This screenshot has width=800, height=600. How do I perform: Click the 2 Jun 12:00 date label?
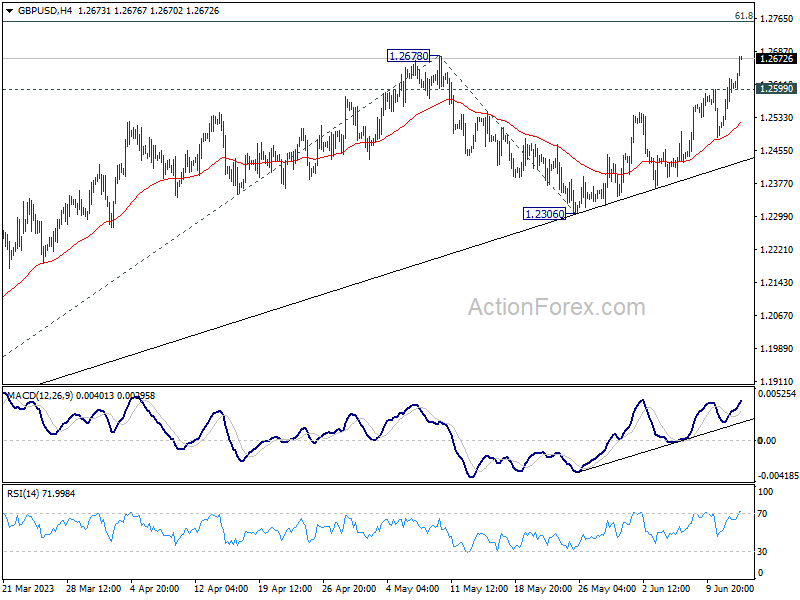point(666,589)
